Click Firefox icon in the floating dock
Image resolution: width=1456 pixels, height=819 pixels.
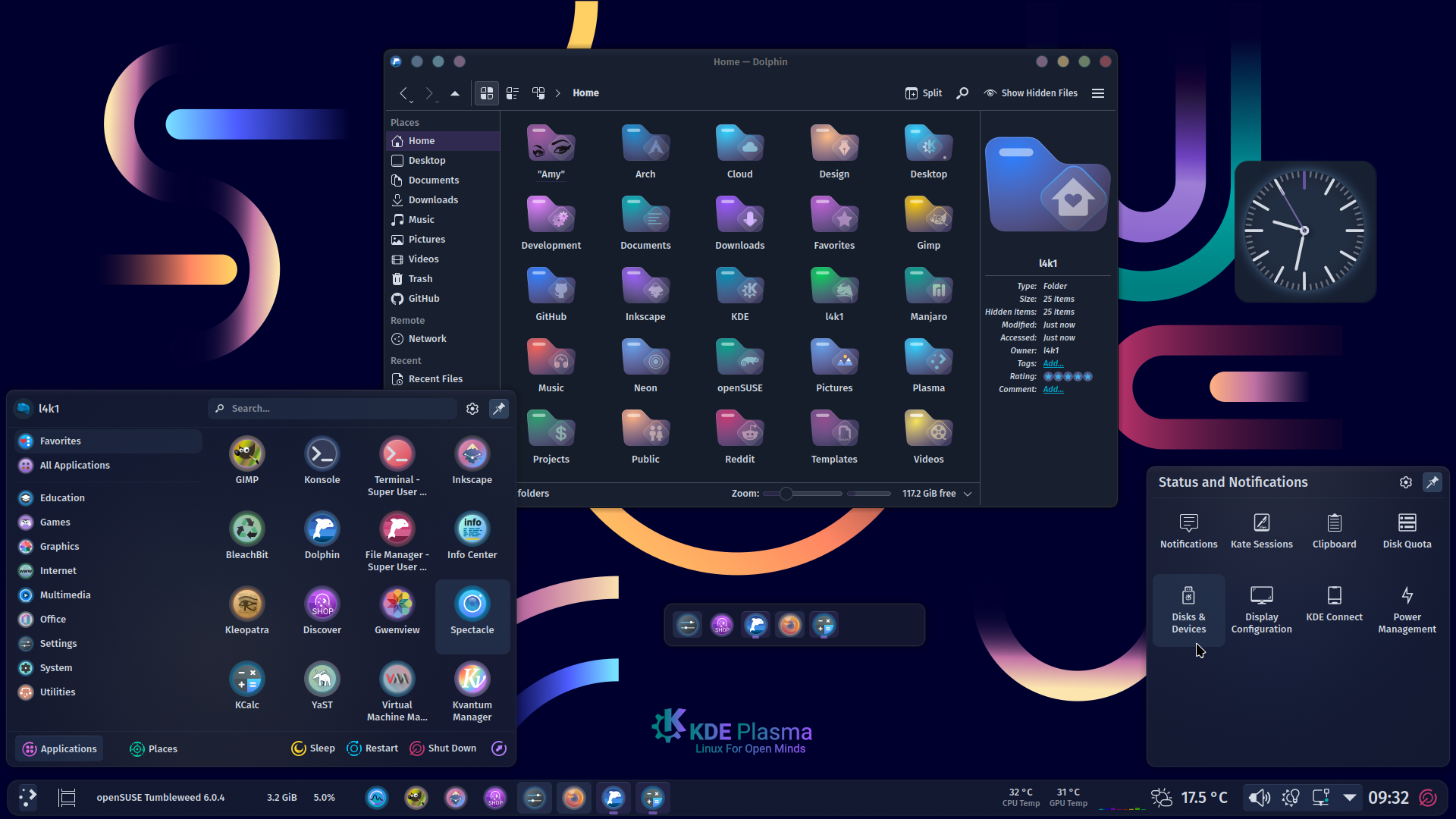(x=789, y=625)
